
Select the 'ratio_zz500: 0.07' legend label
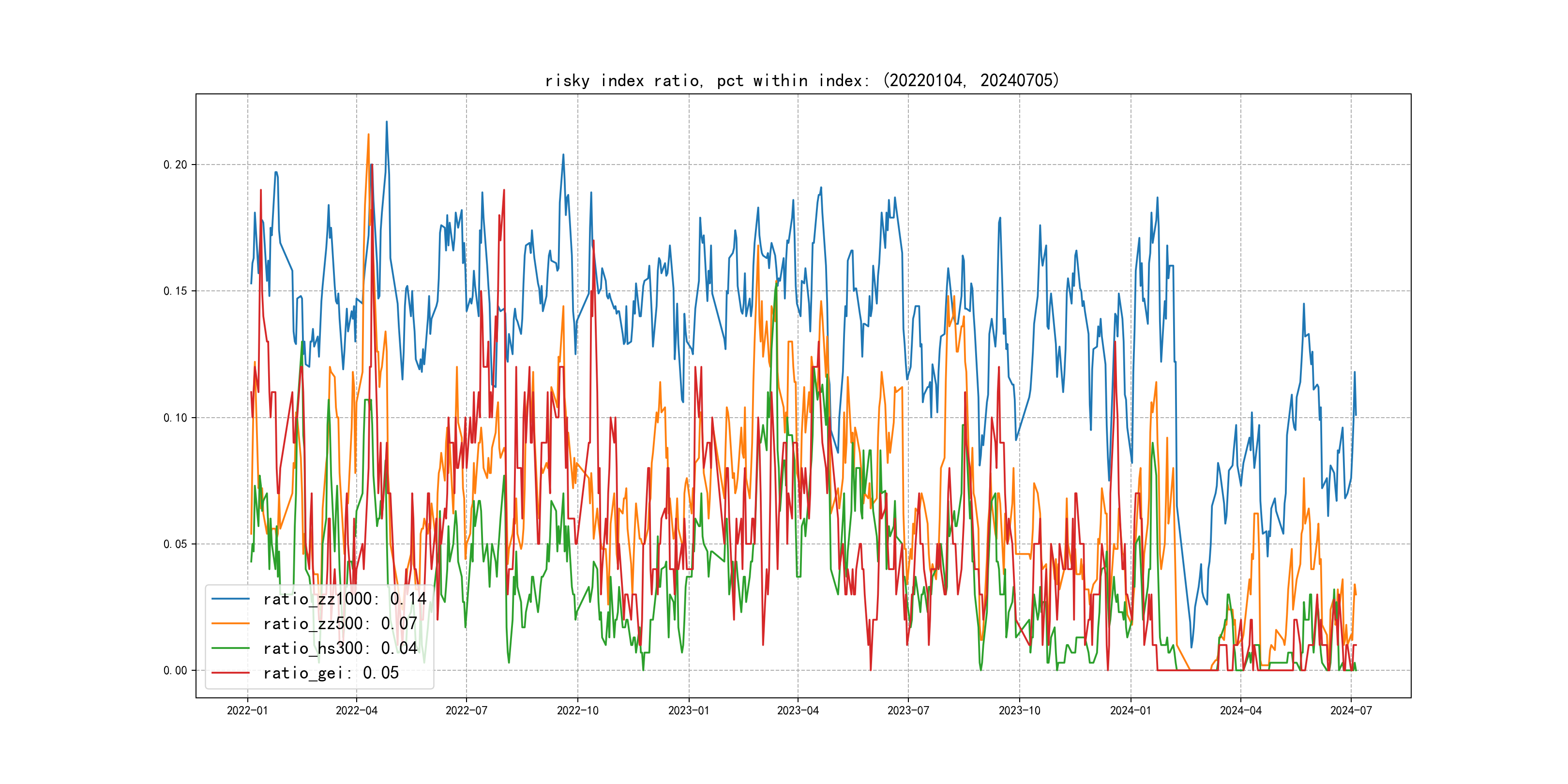pos(340,623)
